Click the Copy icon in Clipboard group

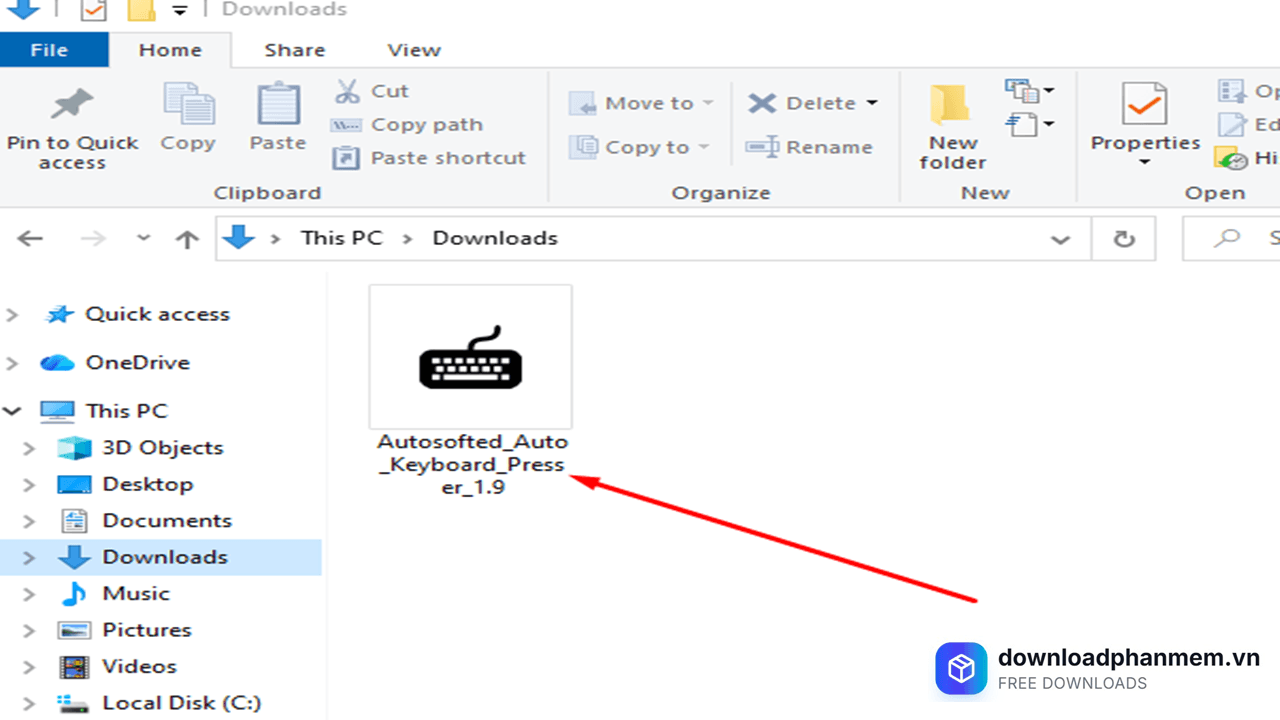[188, 105]
